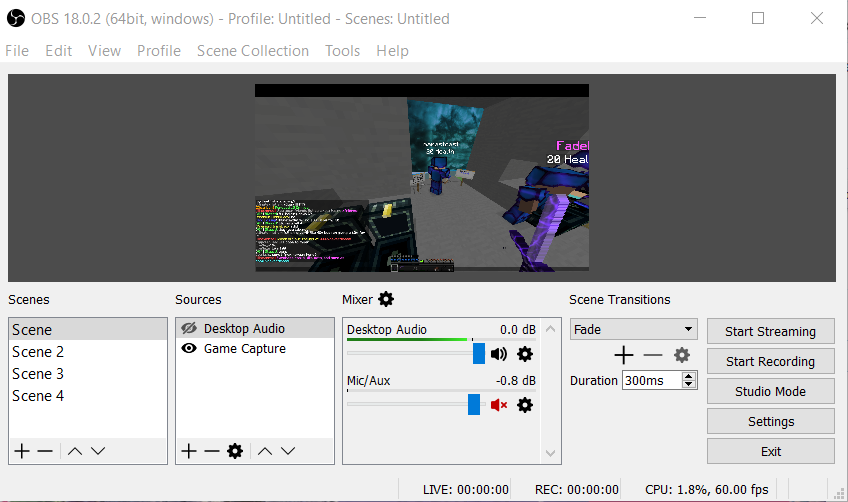Open the Help menu
848x502 pixels.
pyautogui.click(x=392, y=51)
